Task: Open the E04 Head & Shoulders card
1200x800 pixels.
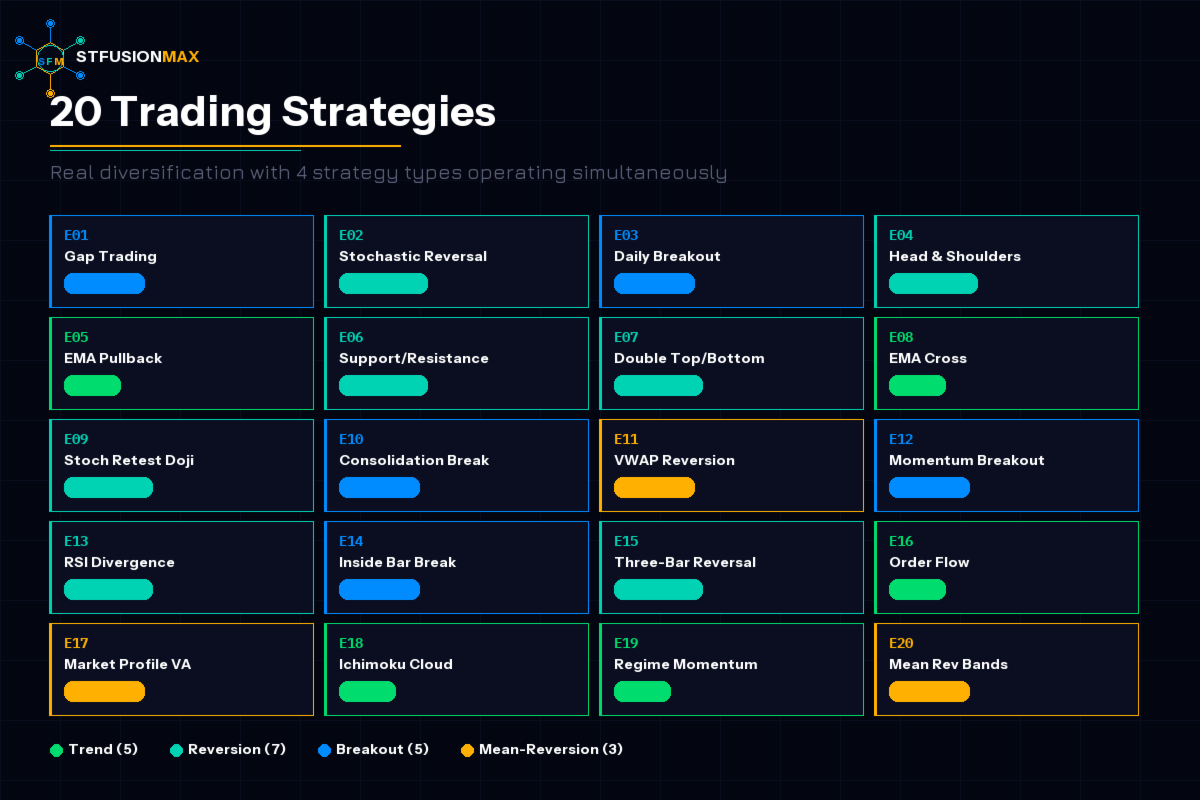Action: point(1006,261)
